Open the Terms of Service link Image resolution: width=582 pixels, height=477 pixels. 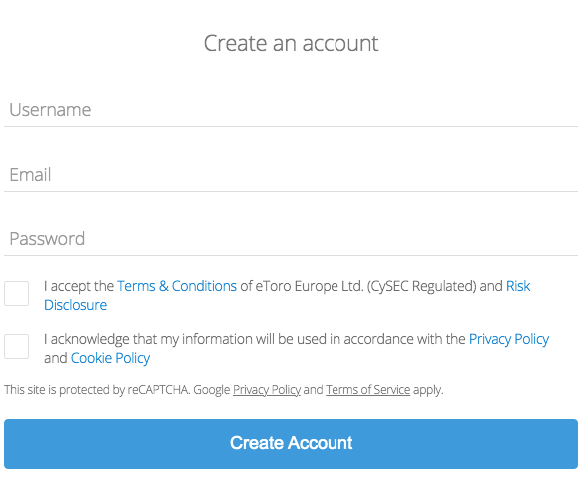pos(368,390)
